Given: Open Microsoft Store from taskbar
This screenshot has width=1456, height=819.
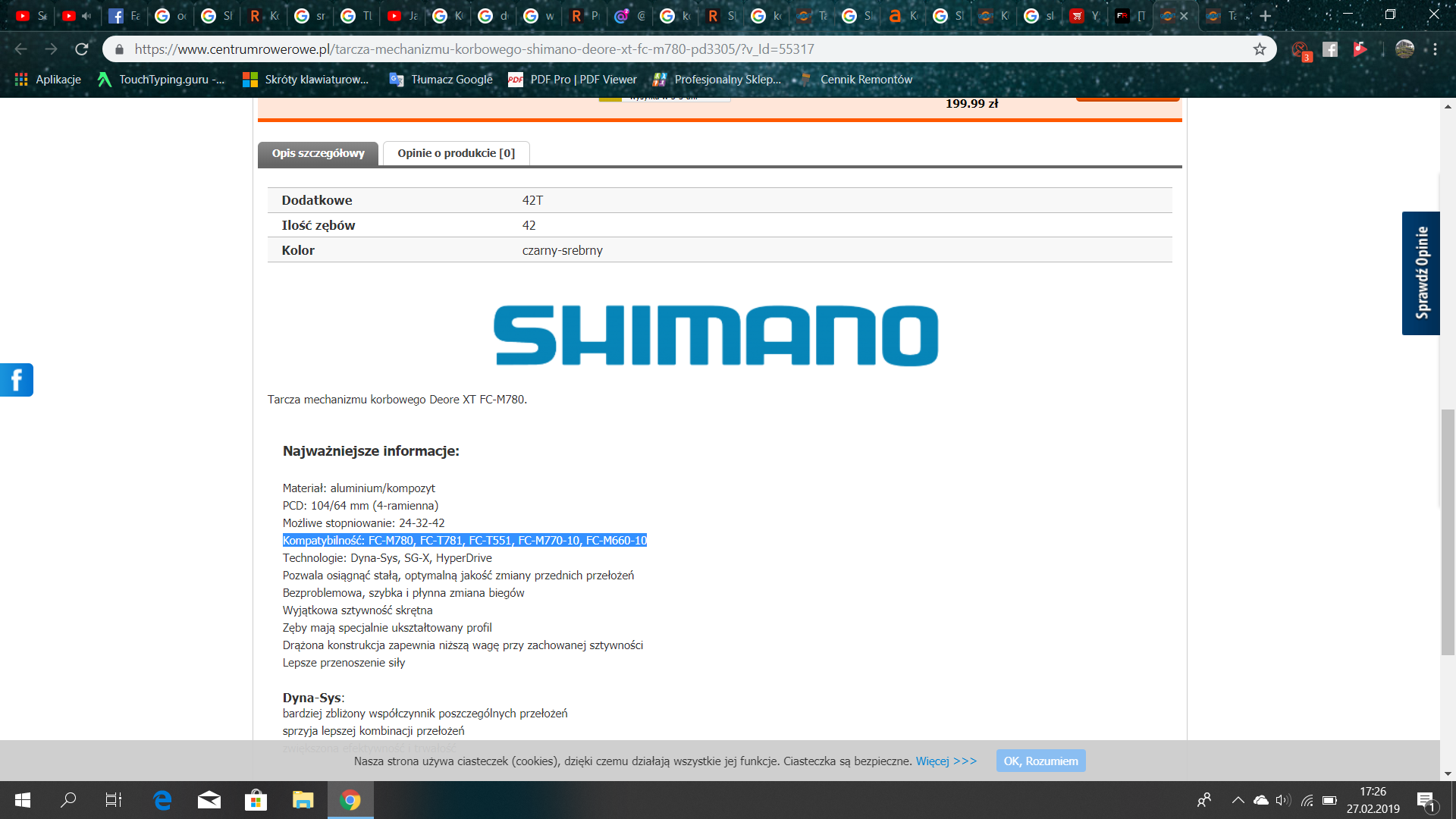Looking at the screenshot, I should point(256,800).
